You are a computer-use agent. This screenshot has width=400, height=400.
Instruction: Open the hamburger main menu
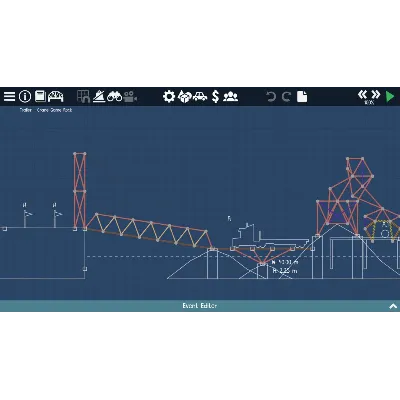pyautogui.click(x=9, y=97)
